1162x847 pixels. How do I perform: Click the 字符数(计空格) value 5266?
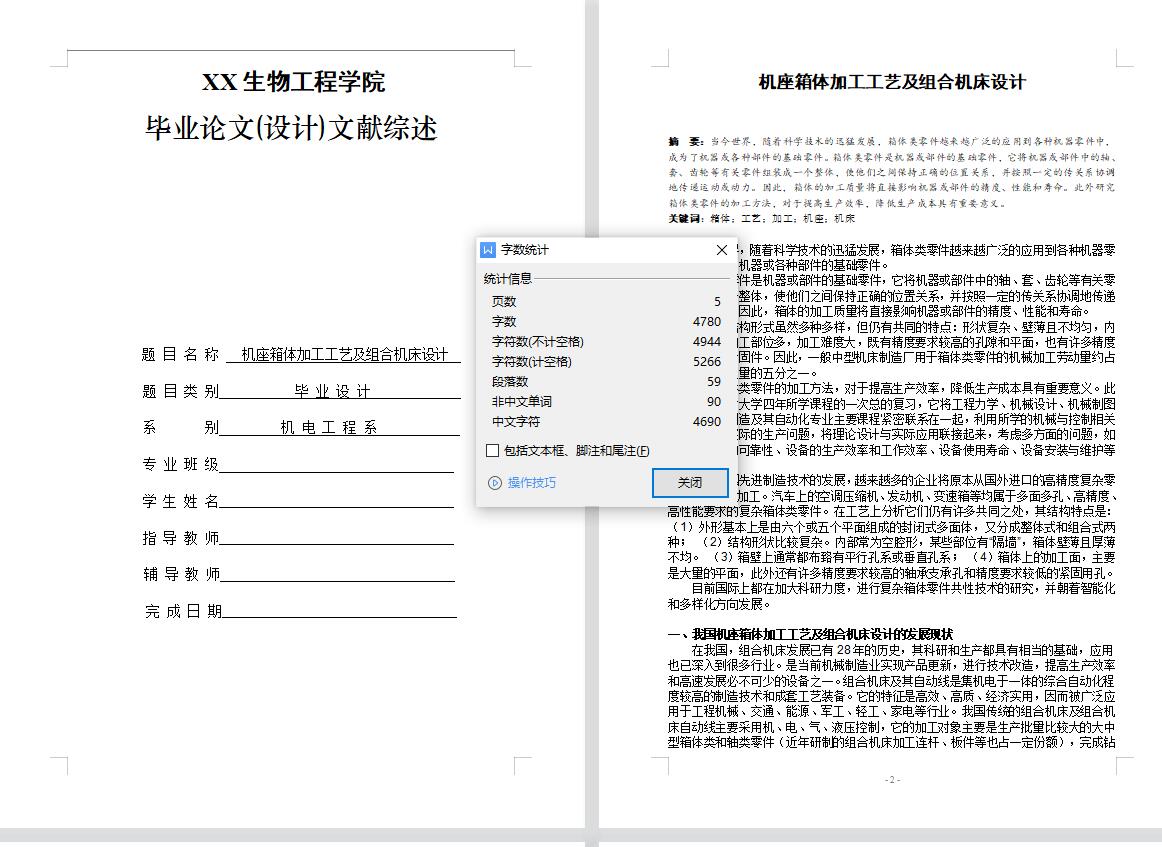(x=706, y=361)
